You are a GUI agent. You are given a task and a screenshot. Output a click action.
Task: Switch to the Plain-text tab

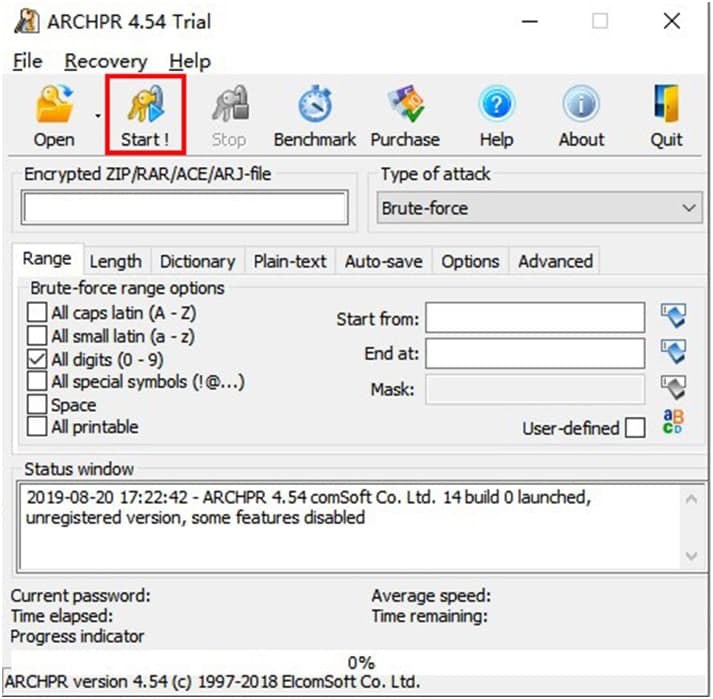click(x=290, y=261)
